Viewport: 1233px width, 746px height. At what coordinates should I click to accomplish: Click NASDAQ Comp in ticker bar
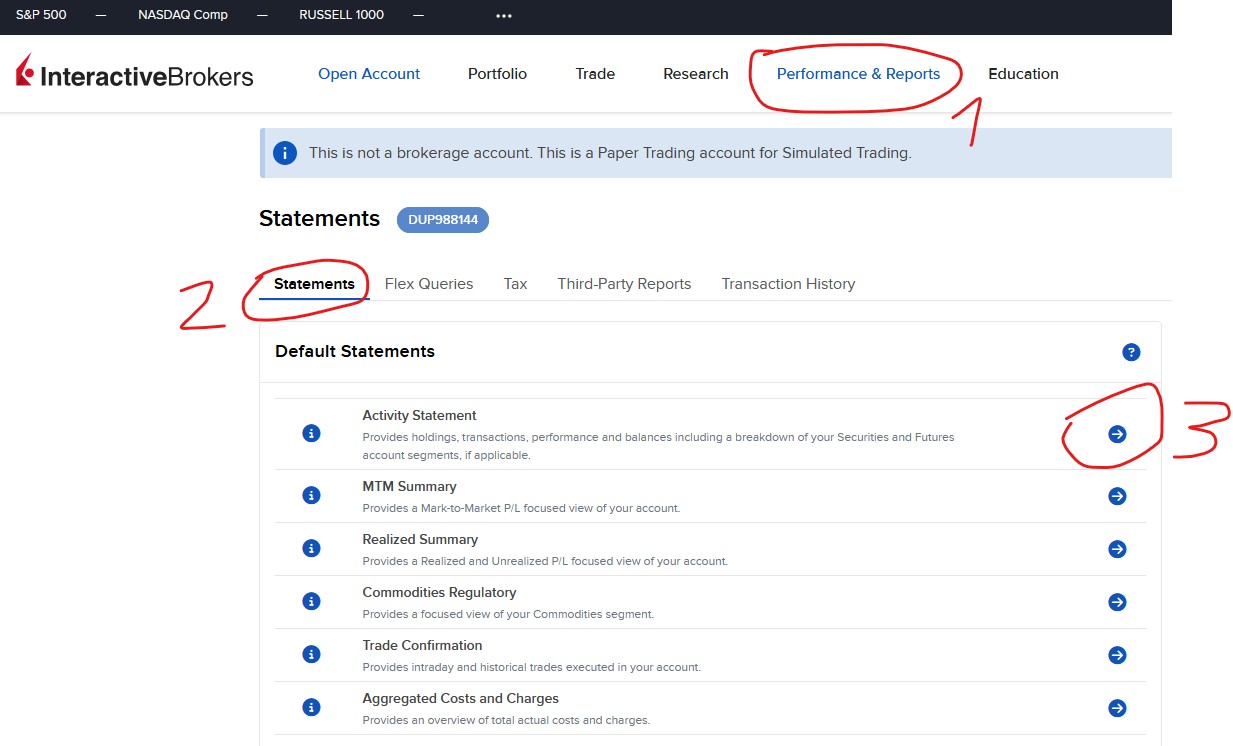pyautogui.click(x=183, y=15)
